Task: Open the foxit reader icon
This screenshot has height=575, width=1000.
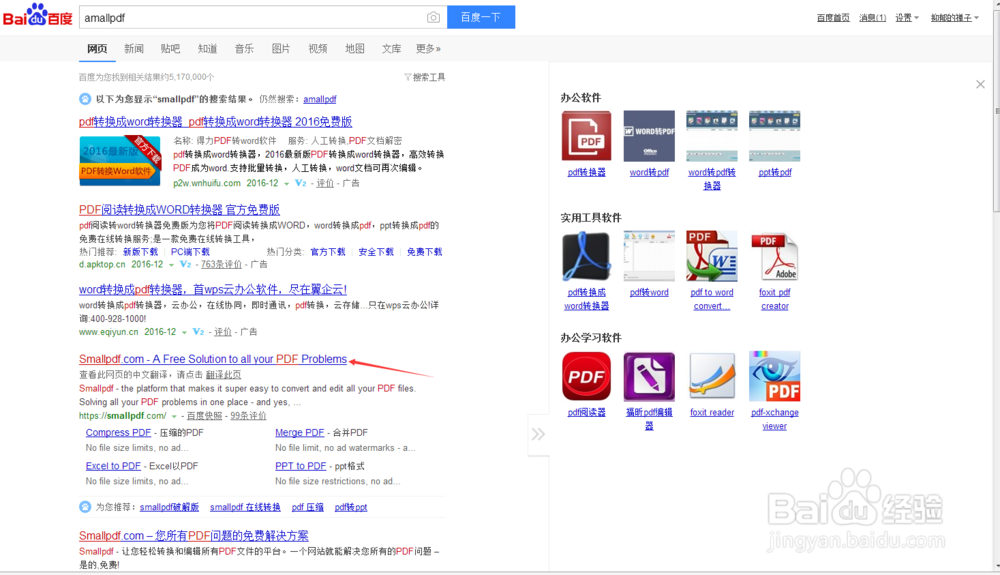Action: coord(712,376)
